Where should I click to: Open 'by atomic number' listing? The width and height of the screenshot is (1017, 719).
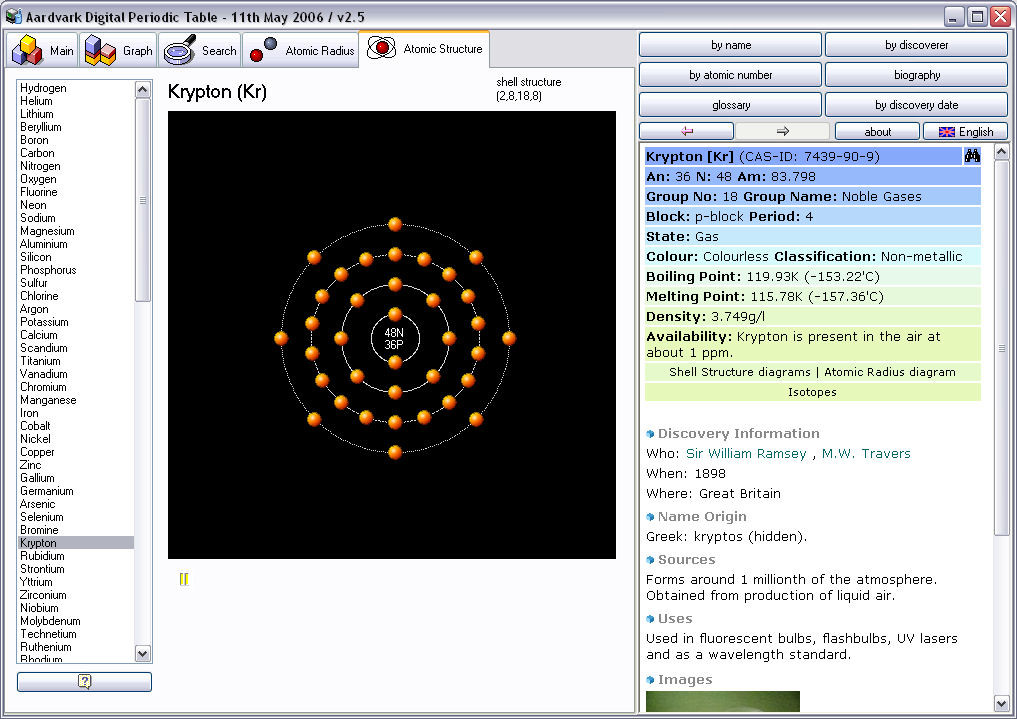pos(730,75)
